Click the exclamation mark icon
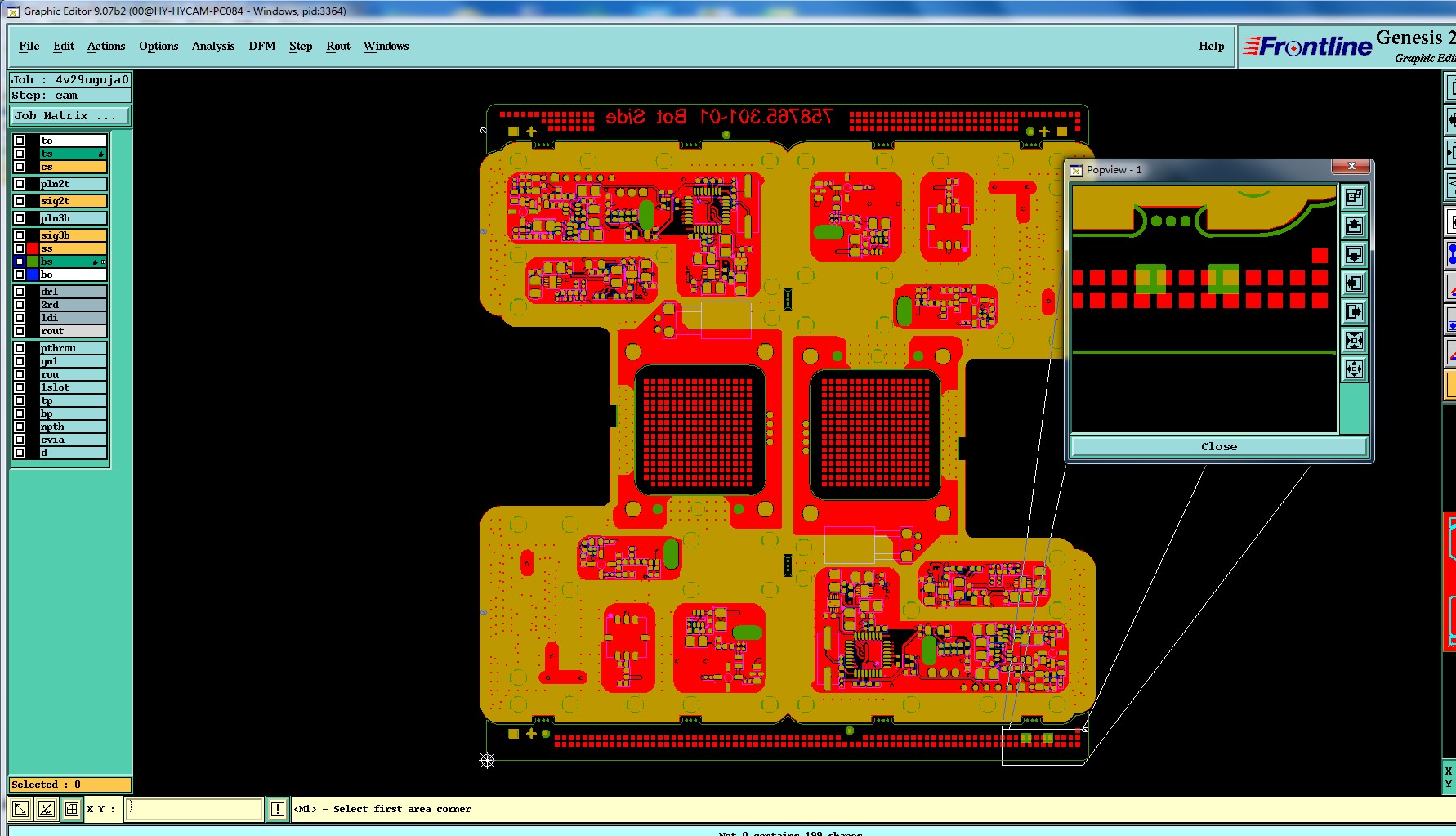This screenshot has height=836, width=1456. pos(278,809)
